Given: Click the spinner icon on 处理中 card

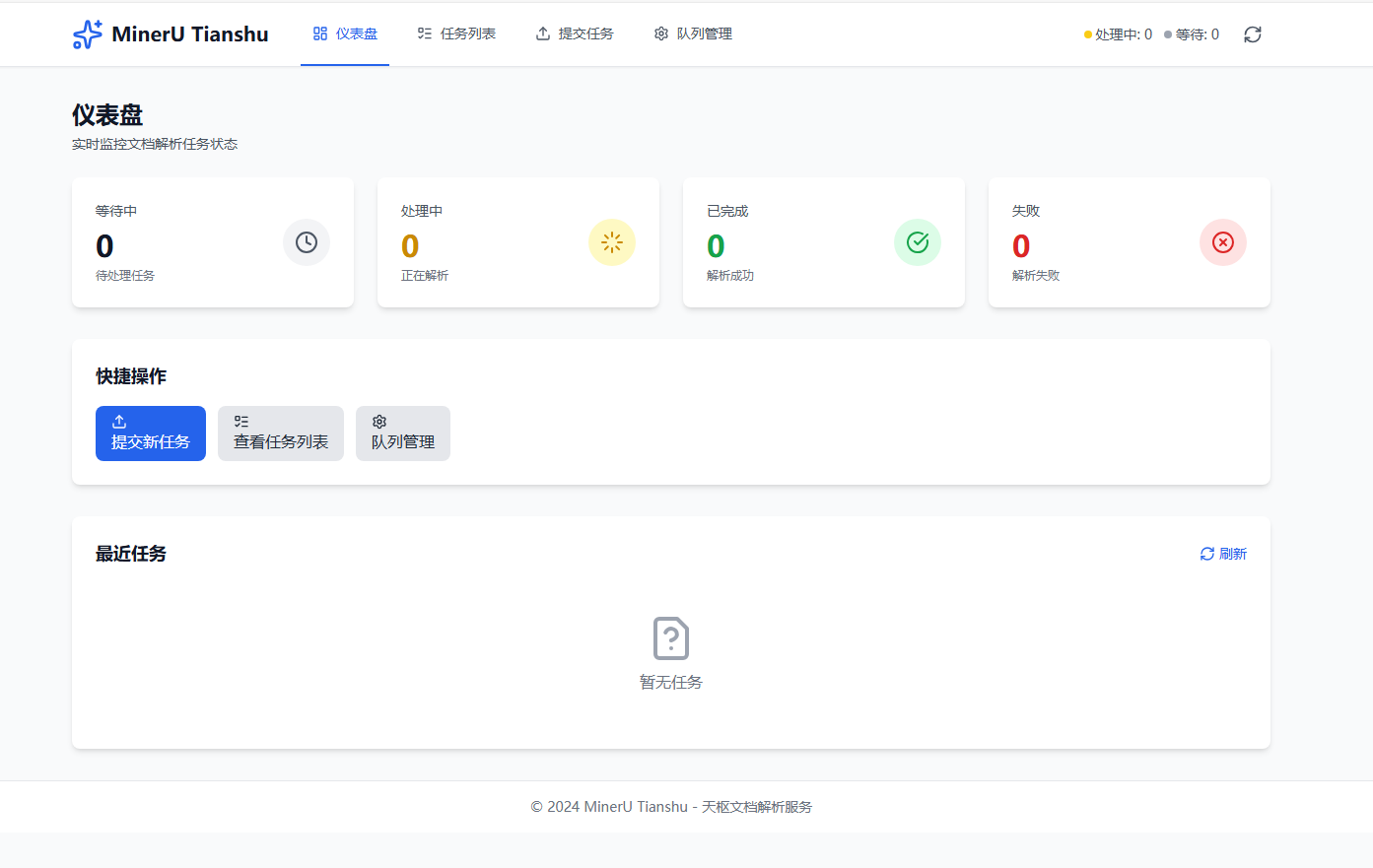Looking at the screenshot, I should coord(611,242).
